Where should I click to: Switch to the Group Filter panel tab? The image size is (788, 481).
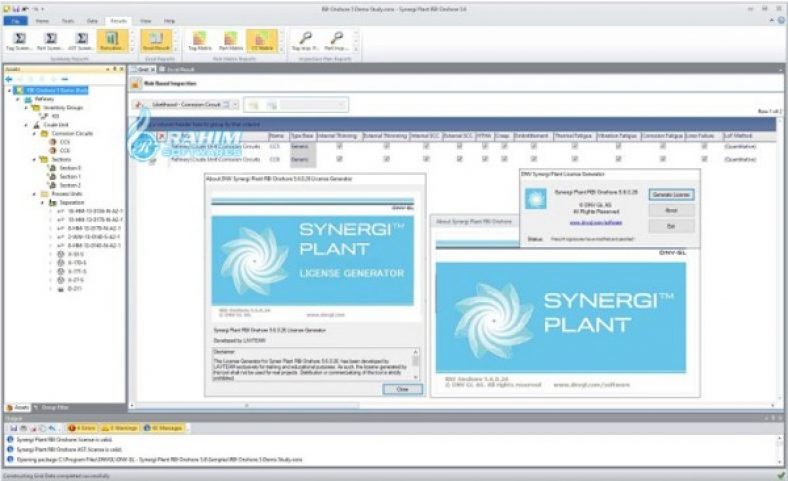(51, 408)
